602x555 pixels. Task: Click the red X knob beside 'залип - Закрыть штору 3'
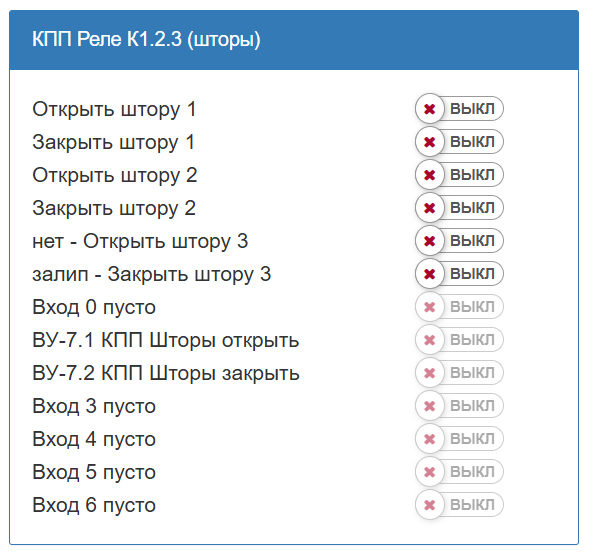click(430, 274)
